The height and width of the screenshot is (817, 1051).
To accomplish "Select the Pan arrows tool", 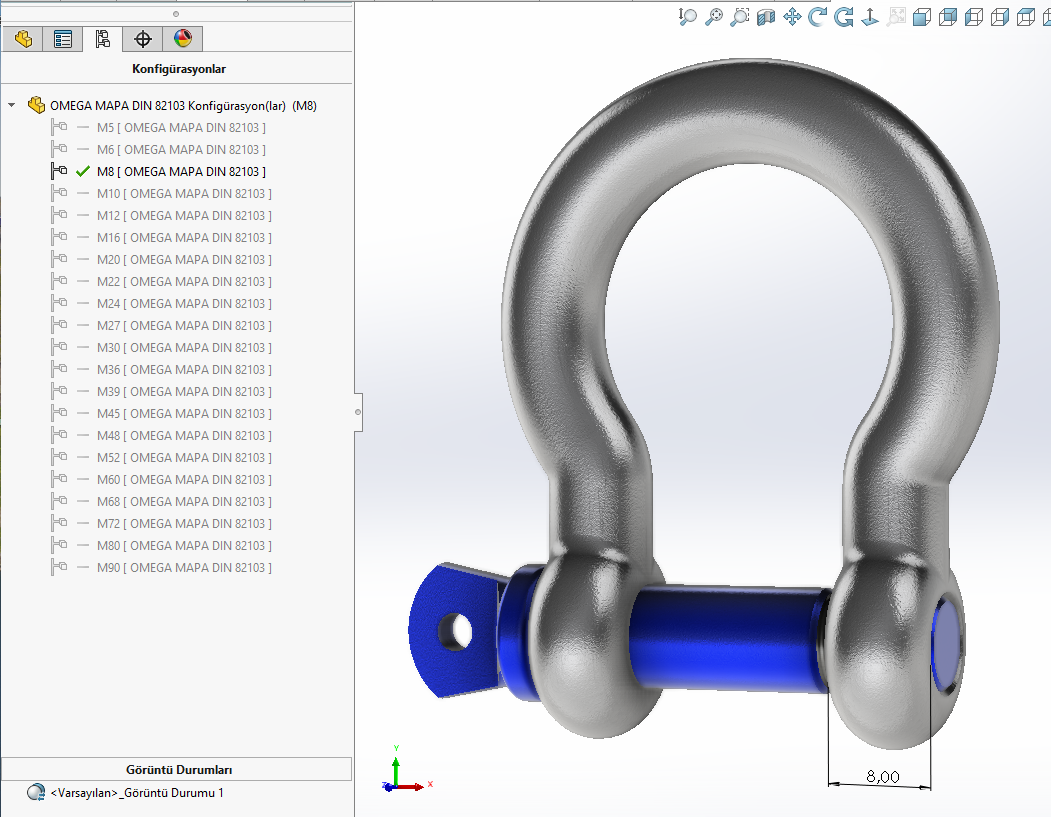I will coord(792,17).
